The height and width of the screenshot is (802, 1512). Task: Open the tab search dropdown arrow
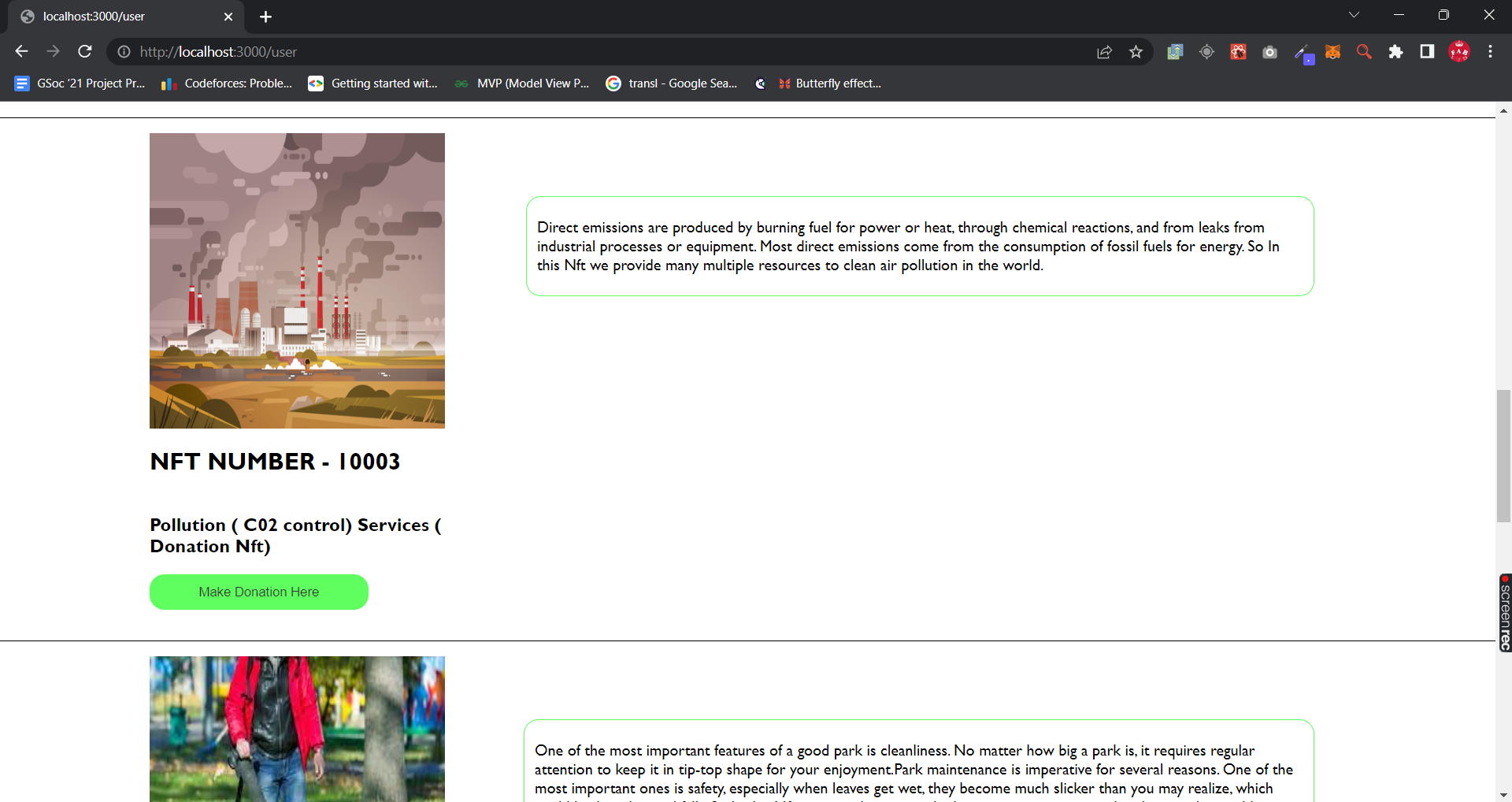(1354, 15)
